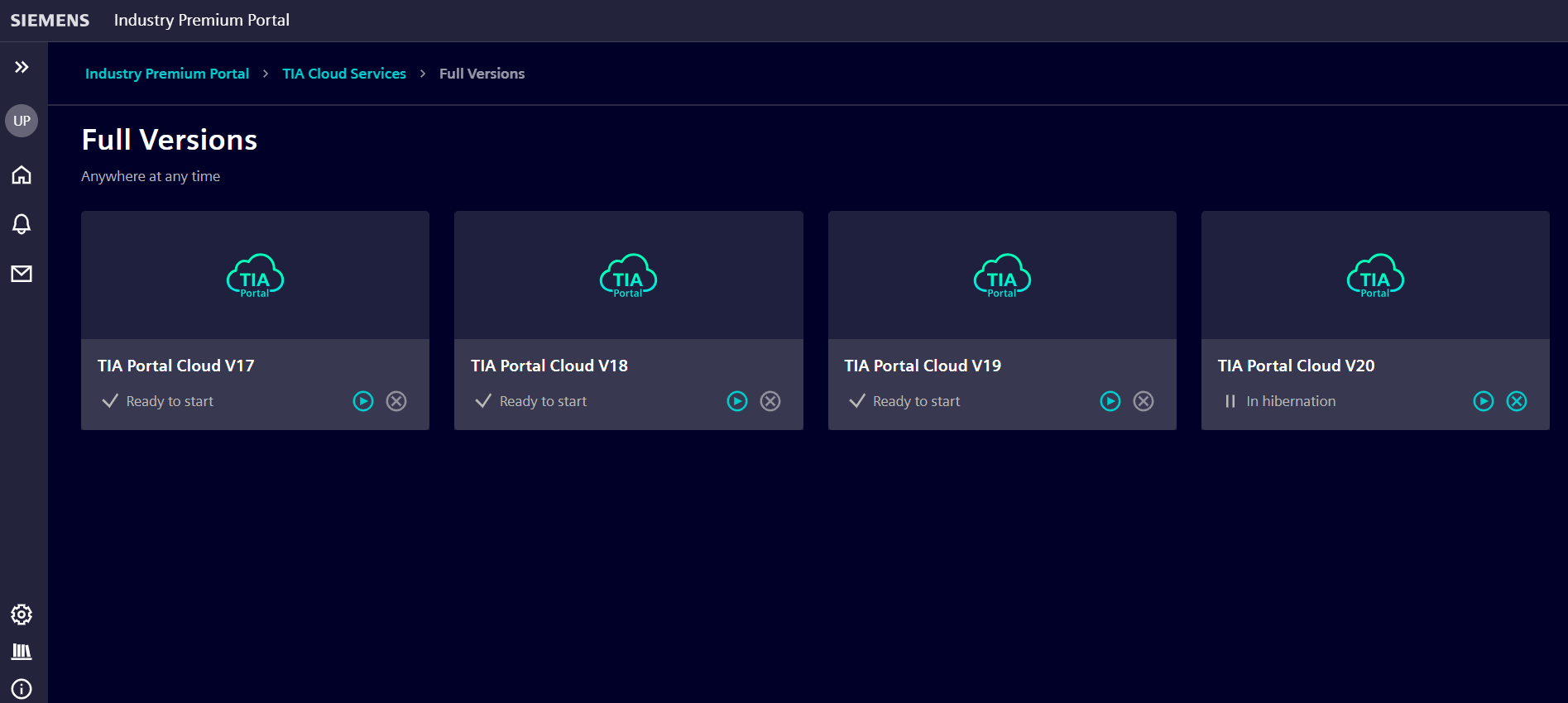The width and height of the screenshot is (1568, 703).
Task: Expand the left sidebar navigation
Action: 22,67
